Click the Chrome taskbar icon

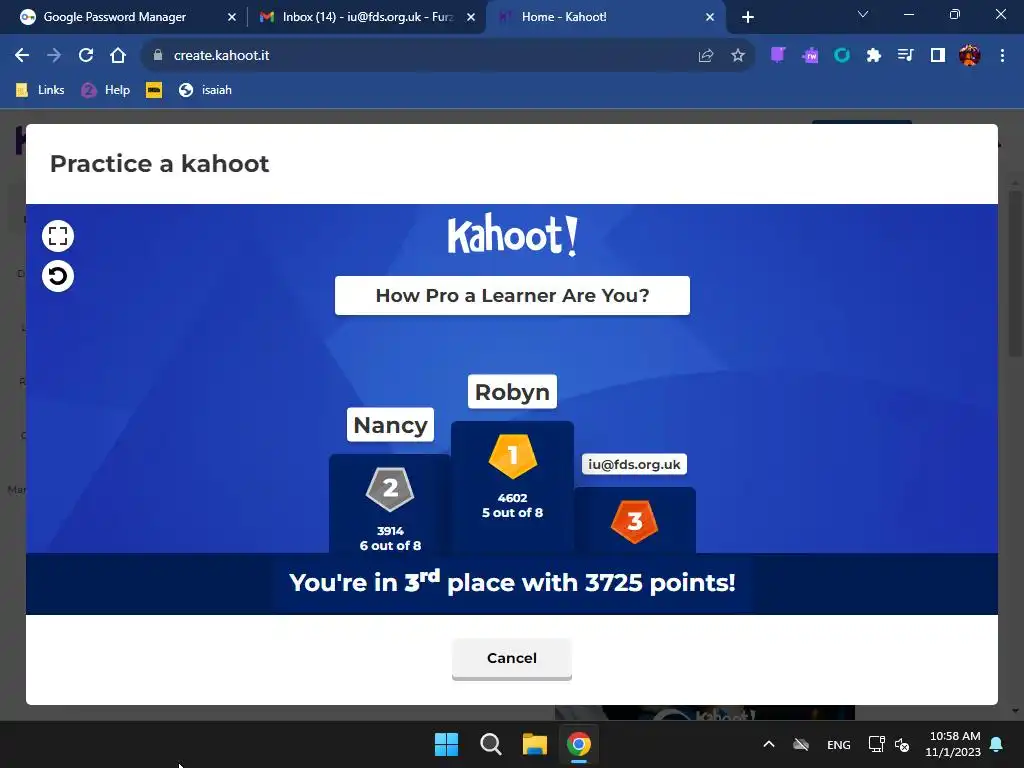[579, 744]
